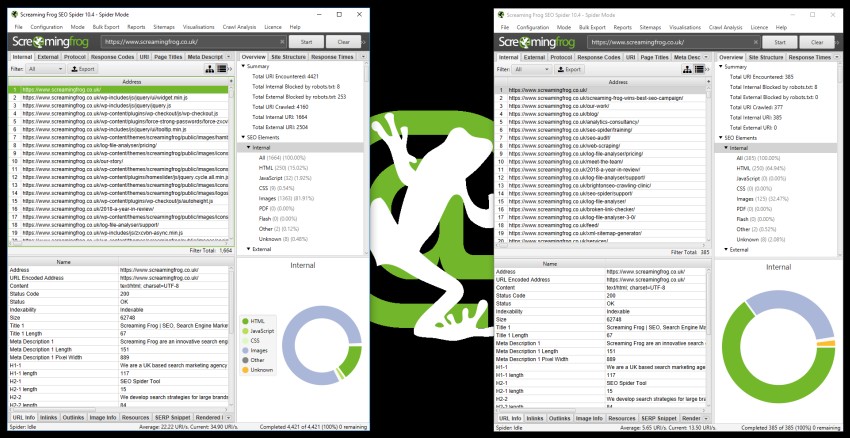
Task: Open Reports menu in right window
Action: [x=622, y=27]
